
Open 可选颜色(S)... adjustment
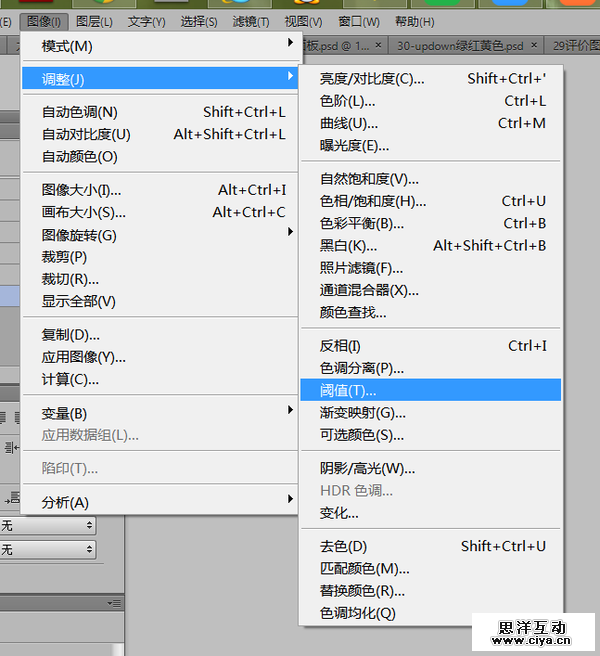pyautogui.click(x=431, y=435)
